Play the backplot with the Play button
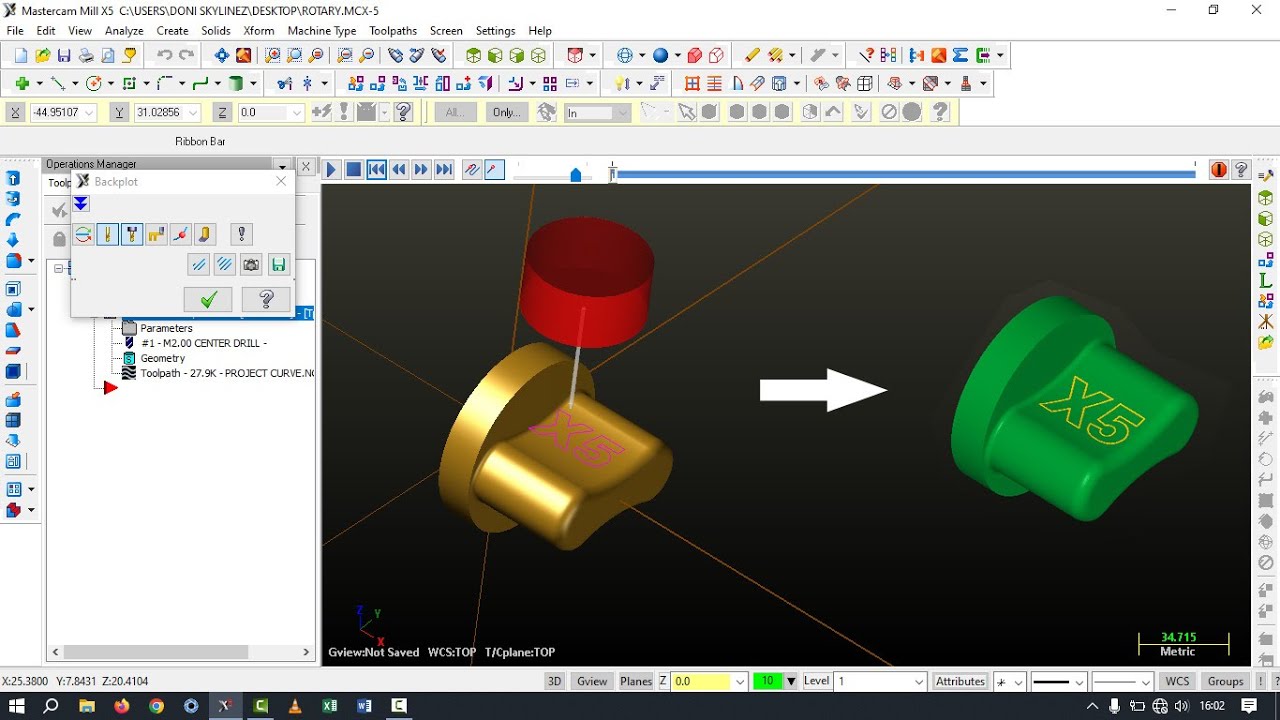 pyautogui.click(x=331, y=170)
